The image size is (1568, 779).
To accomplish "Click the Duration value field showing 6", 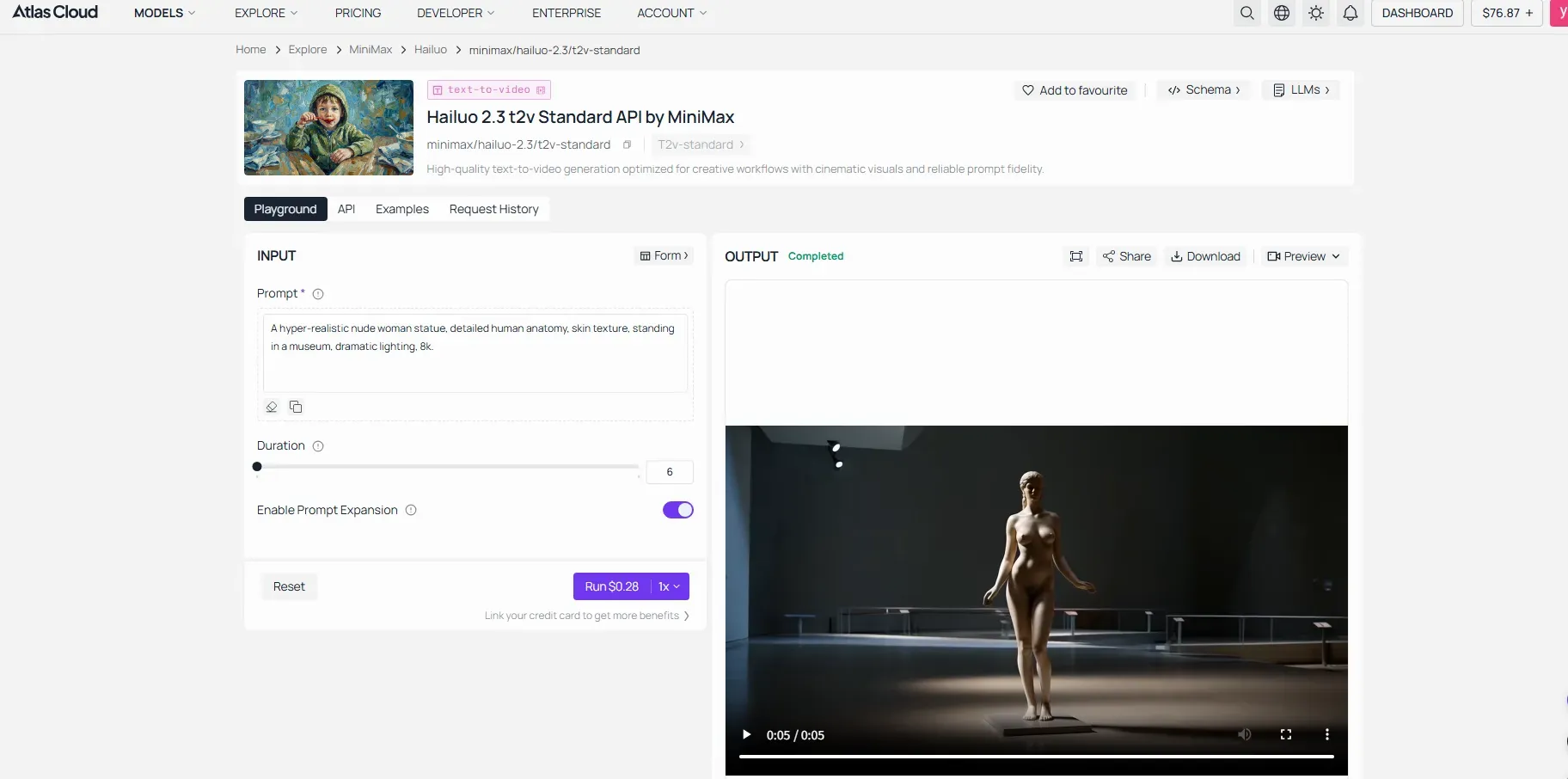I will click(x=670, y=472).
